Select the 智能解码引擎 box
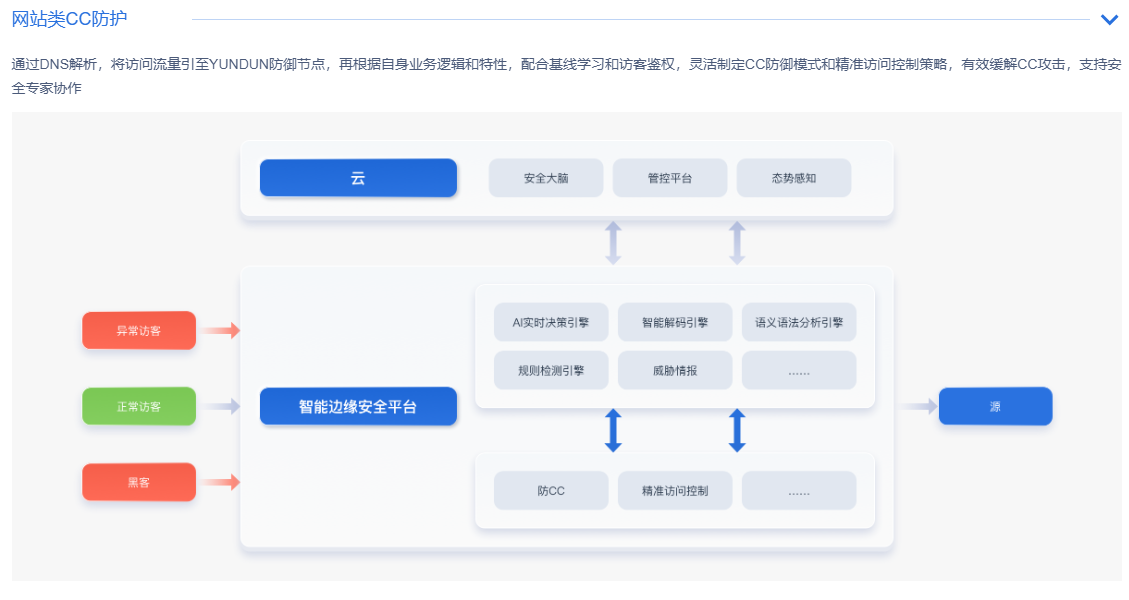 [675, 322]
